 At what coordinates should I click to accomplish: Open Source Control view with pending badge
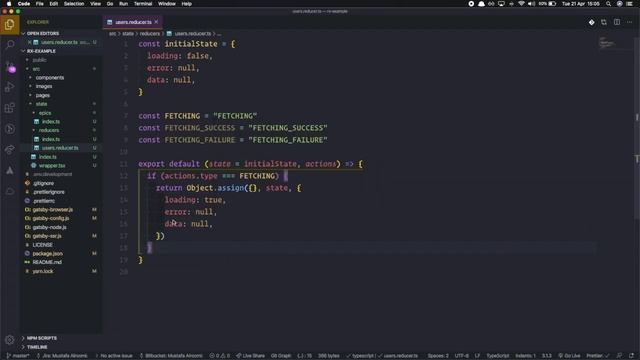(x=10, y=67)
